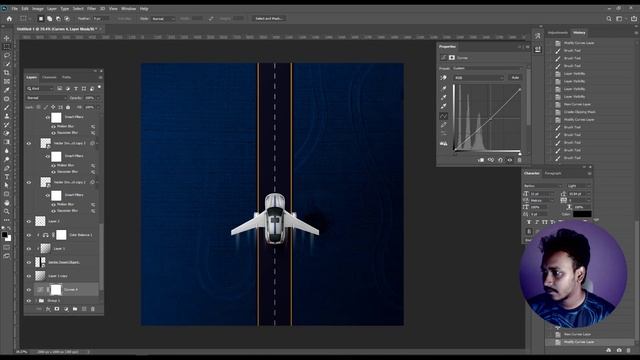The height and width of the screenshot is (360, 640).
Task: Select the Lasso tool
Action: pyautogui.click(x=7, y=55)
